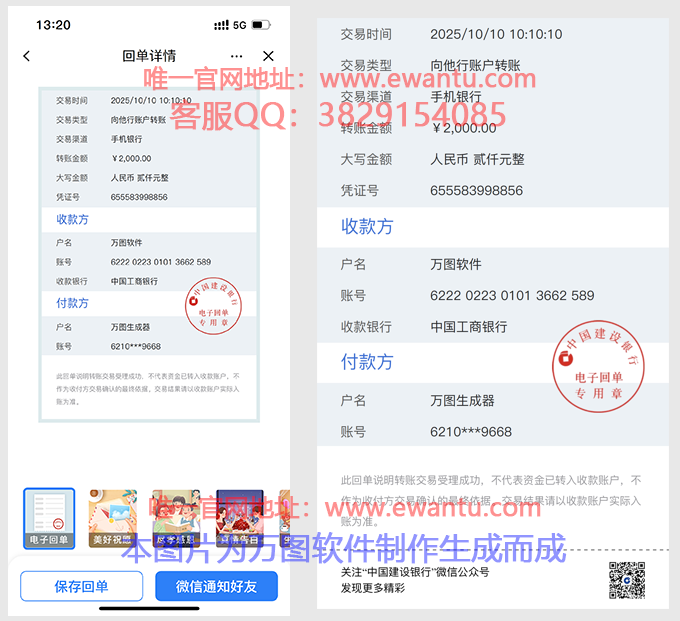Tap payee name 万图软件 in phone receipt
The image size is (680, 621).
click(126, 243)
